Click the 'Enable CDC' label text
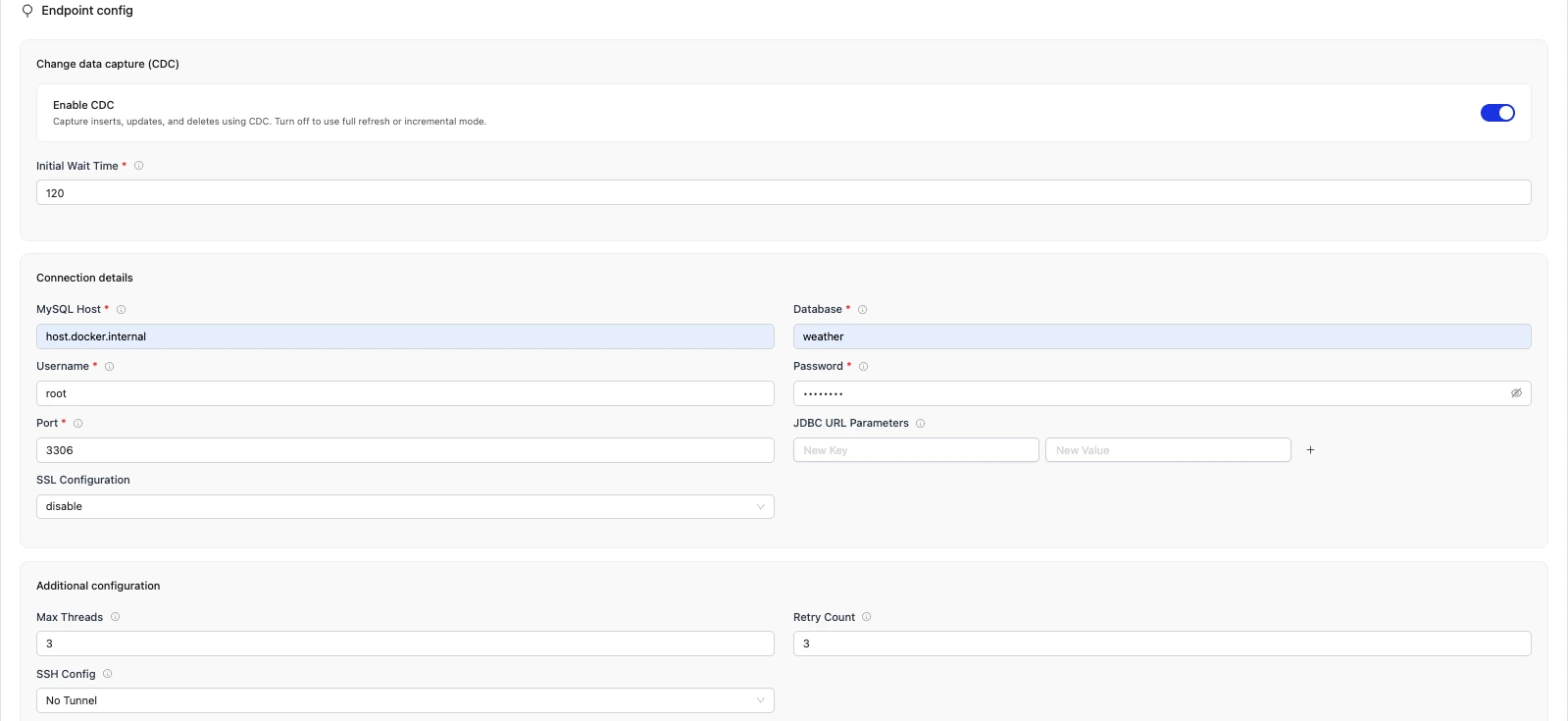The width and height of the screenshot is (1568, 721). [x=83, y=105]
